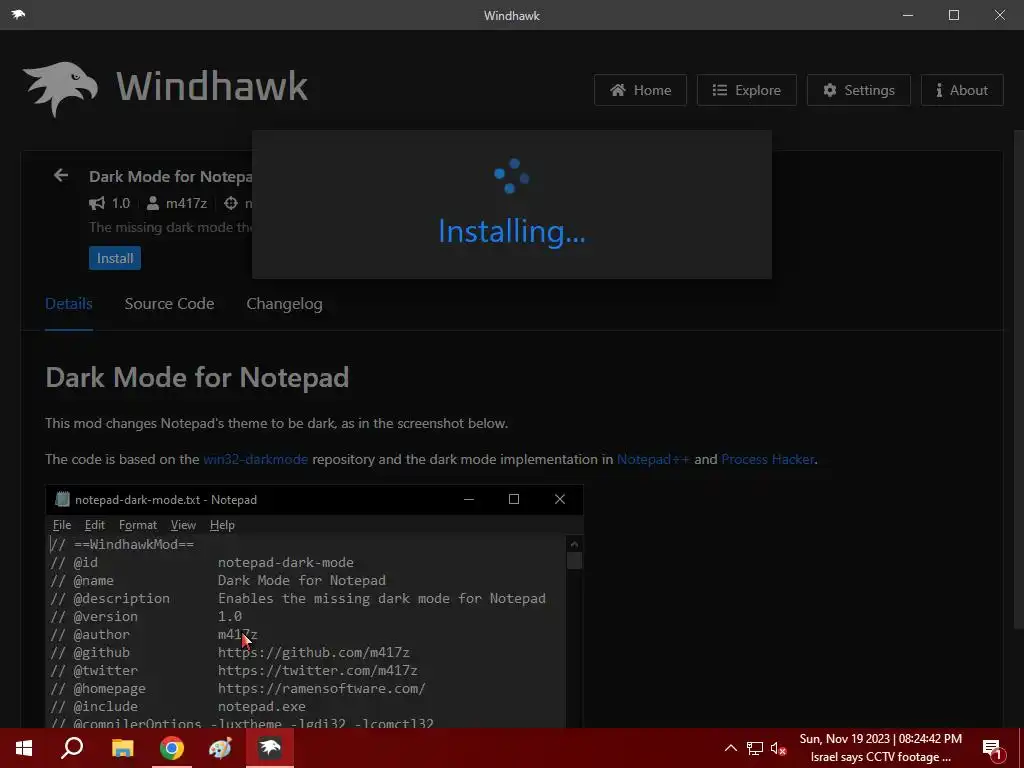Open File Explorer from taskbar
Screen dimensions: 1024x768
tap(122, 748)
